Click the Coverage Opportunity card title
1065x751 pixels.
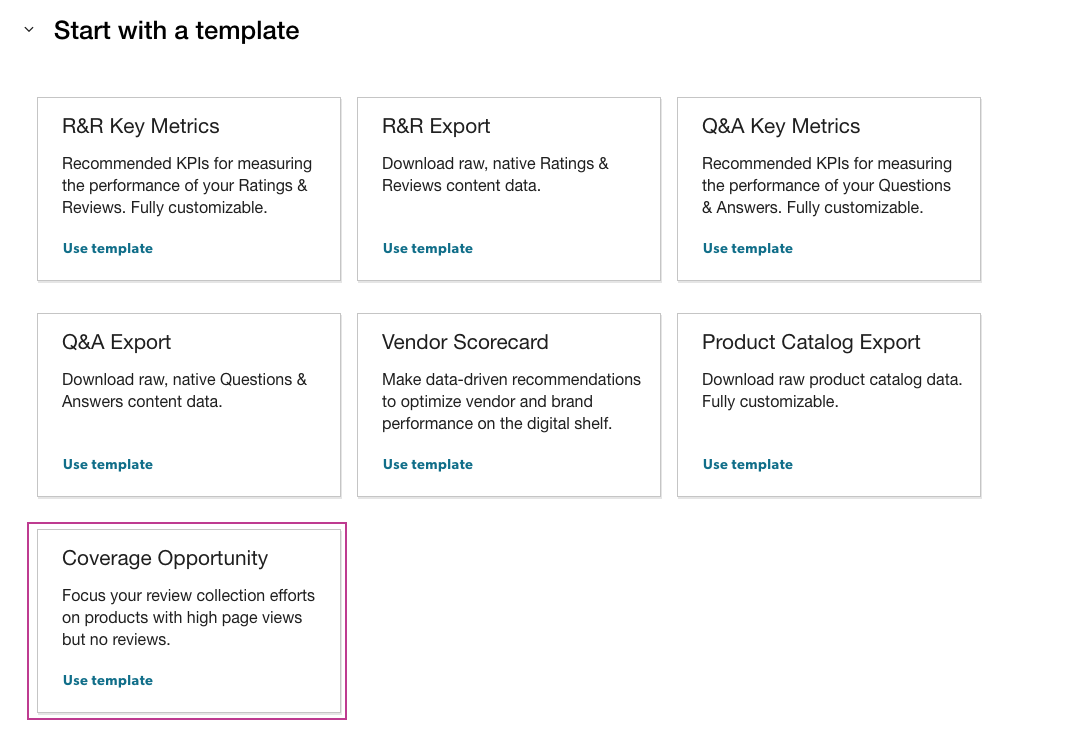point(165,558)
